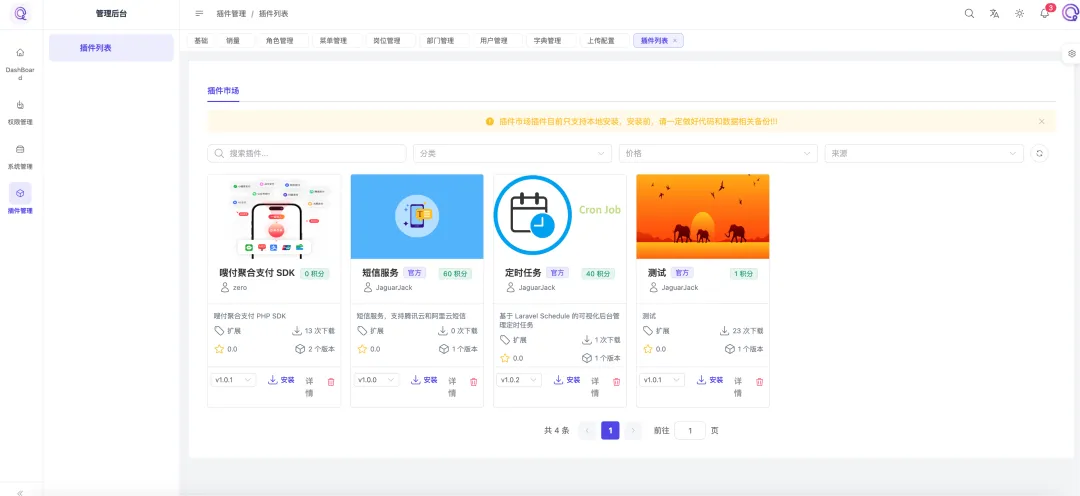Open the 价格 price dropdown

click(718, 153)
